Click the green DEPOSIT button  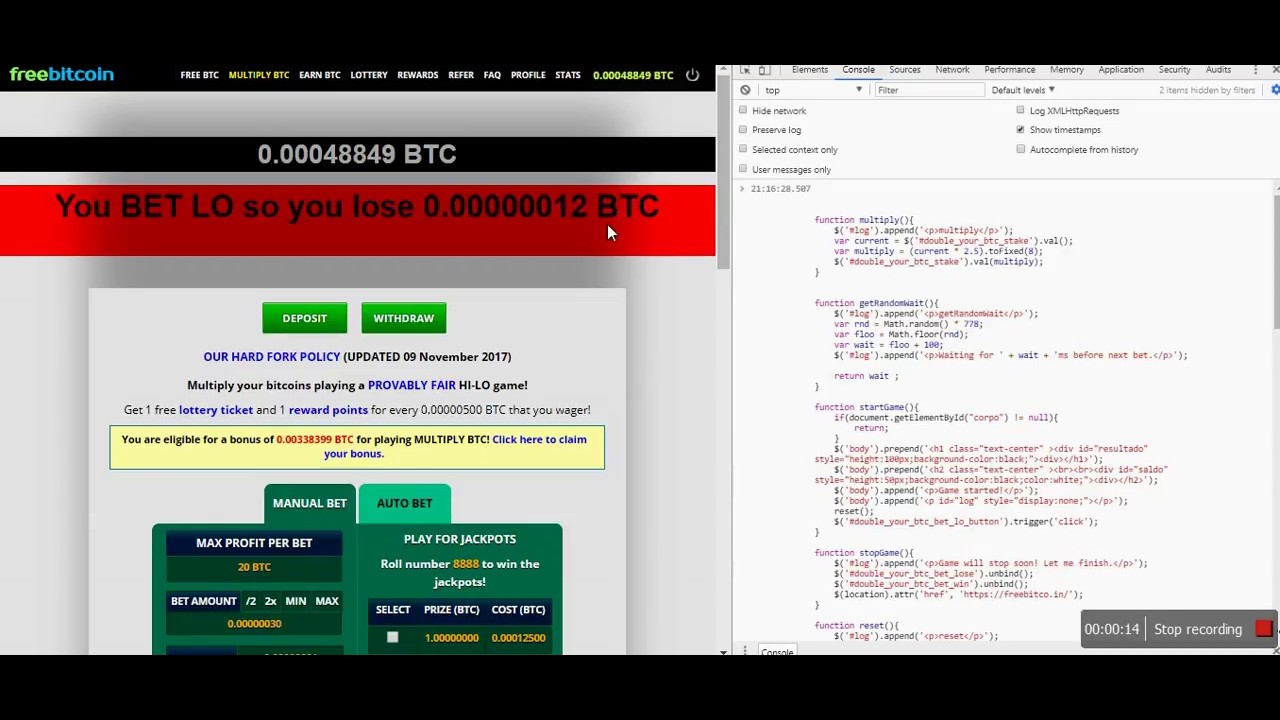pyautogui.click(x=305, y=318)
